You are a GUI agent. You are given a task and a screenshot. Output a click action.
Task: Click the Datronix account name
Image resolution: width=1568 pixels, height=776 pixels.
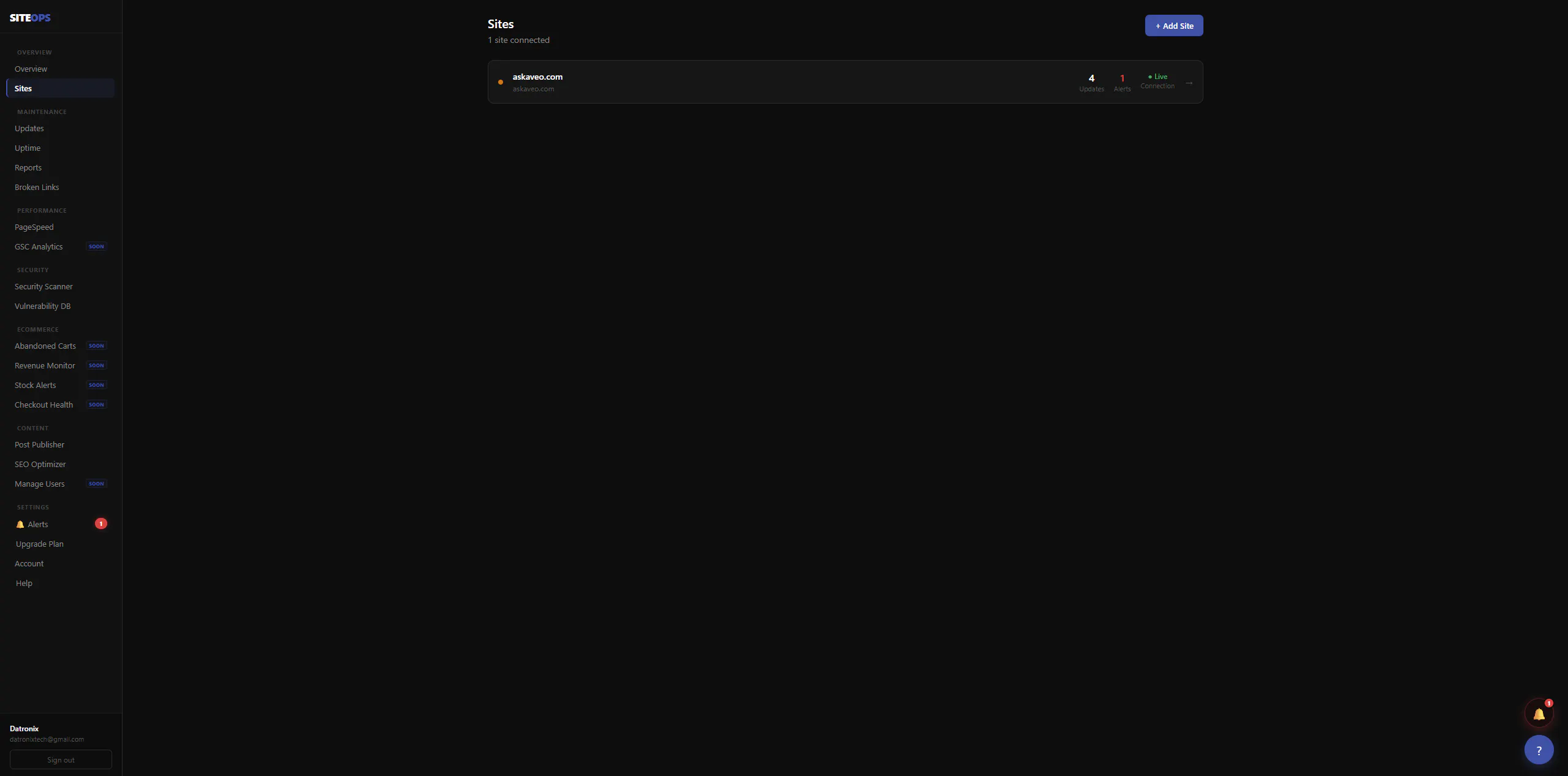(24, 729)
